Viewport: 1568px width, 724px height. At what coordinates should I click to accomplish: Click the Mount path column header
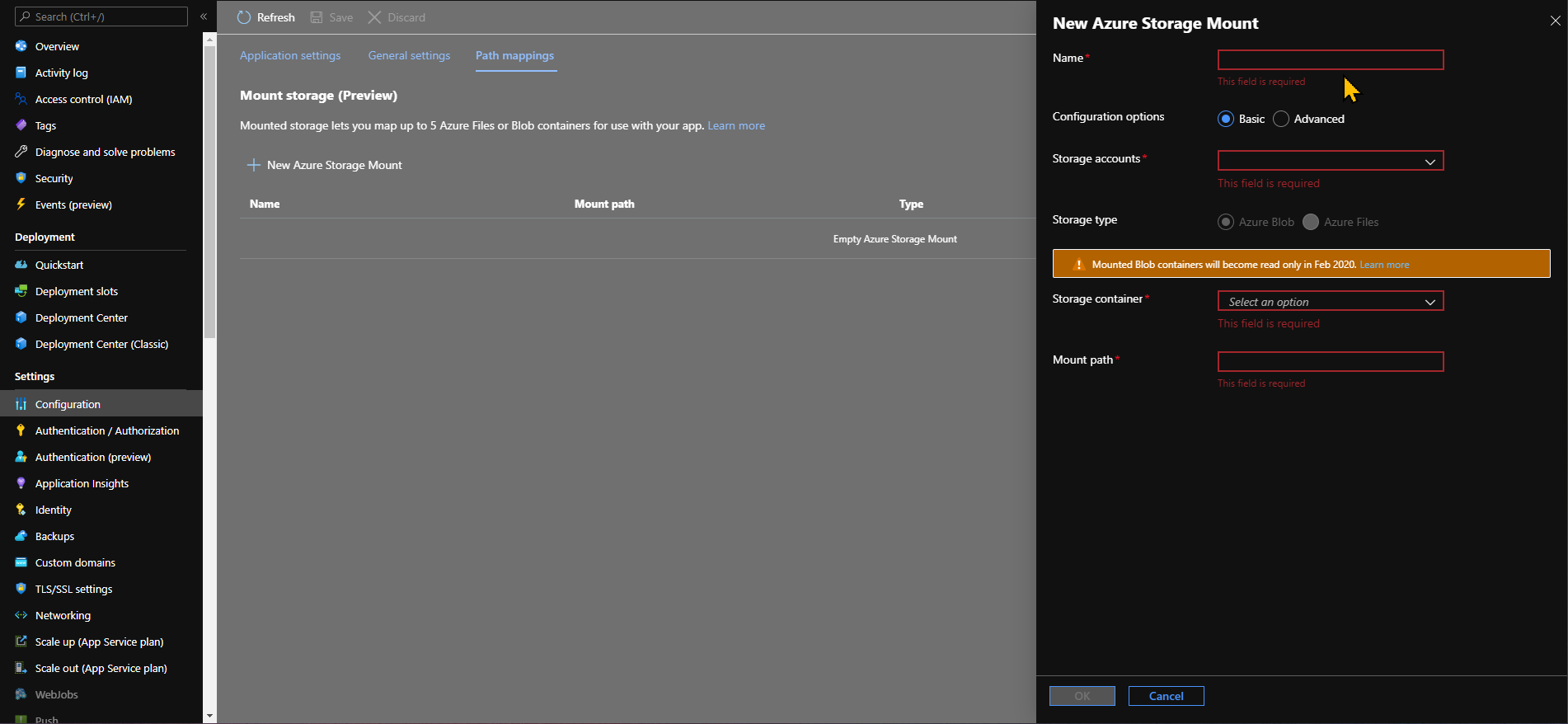click(604, 204)
